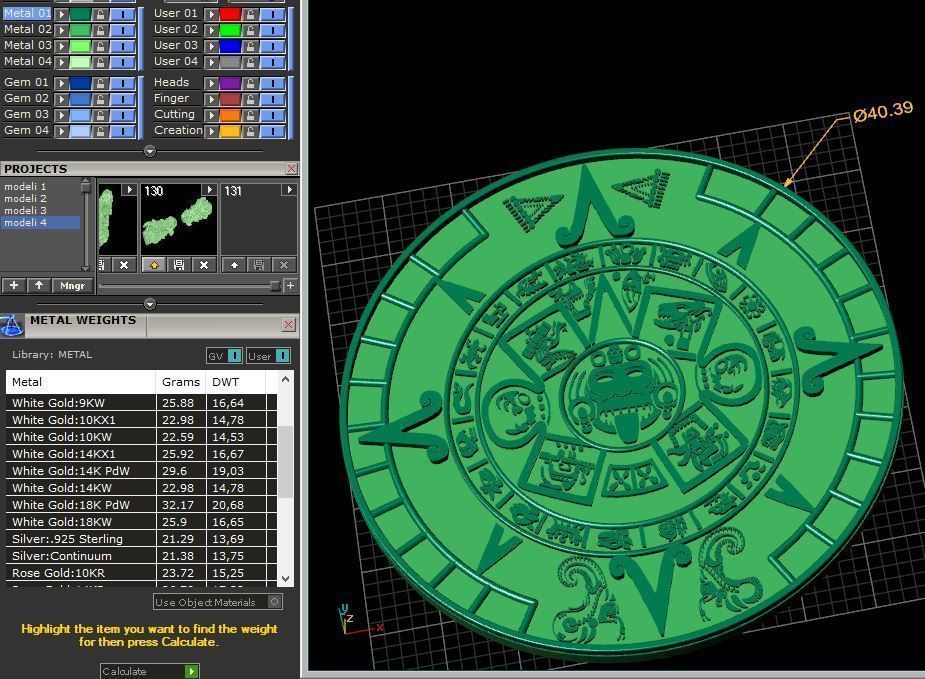
Task: Lock the Gem 04 layer
Action: [x=101, y=131]
